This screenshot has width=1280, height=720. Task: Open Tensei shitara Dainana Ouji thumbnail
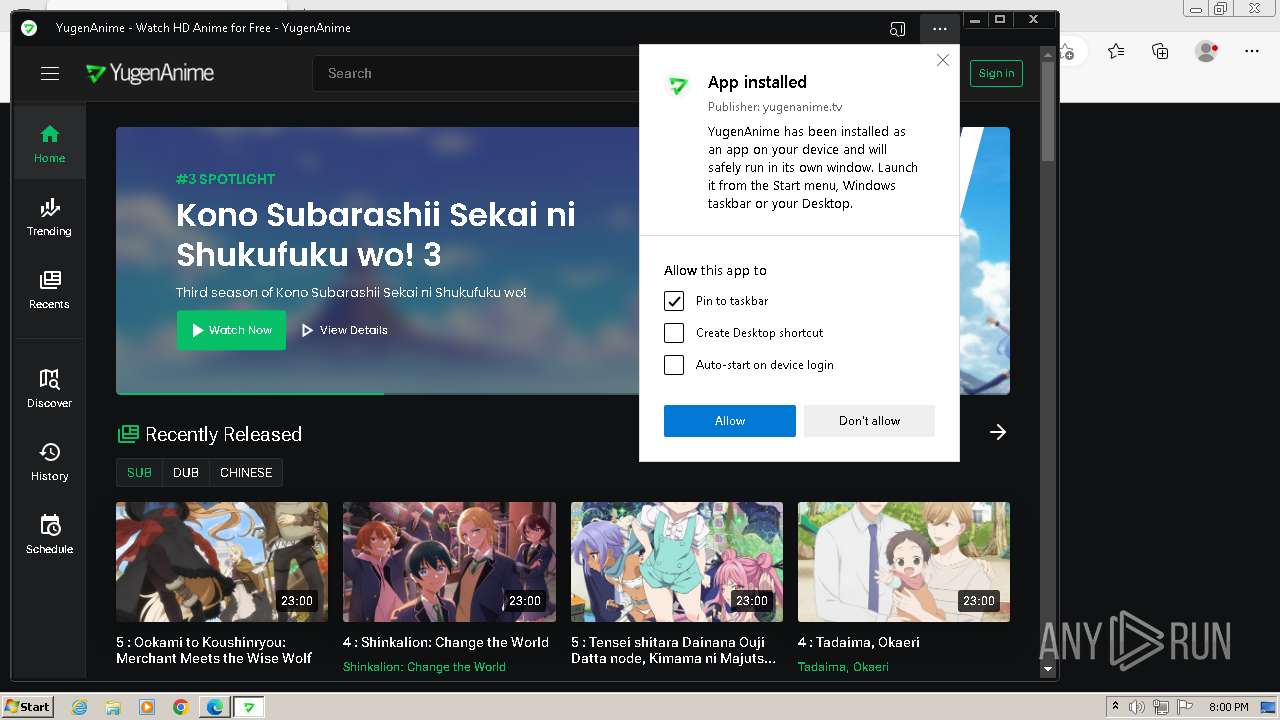pyautogui.click(x=677, y=562)
